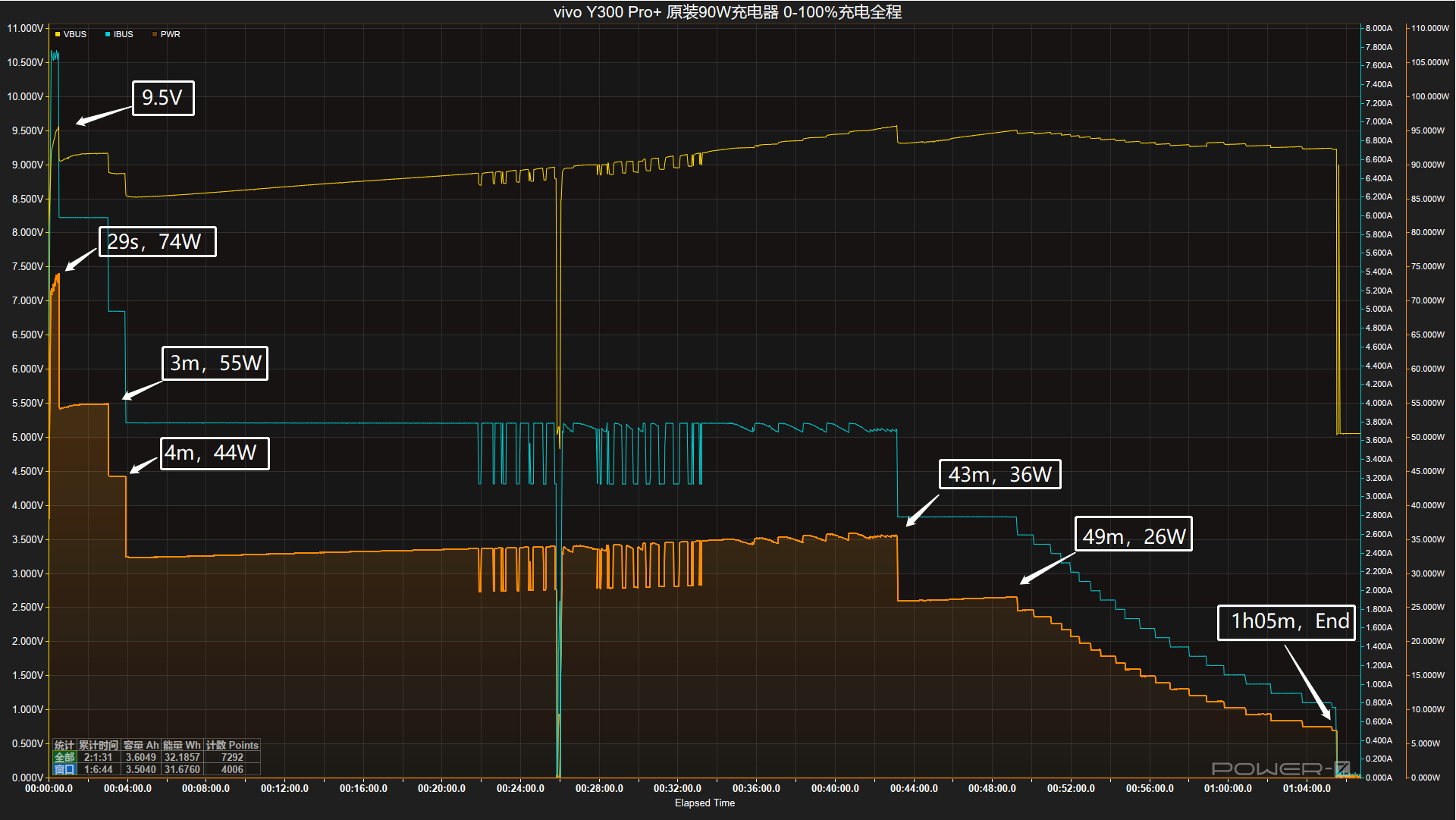This screenshot has height=820, width=1456.
Task: Click the brown PWR legend swatch
Action: pyautogui.click(x=155, y=34)
